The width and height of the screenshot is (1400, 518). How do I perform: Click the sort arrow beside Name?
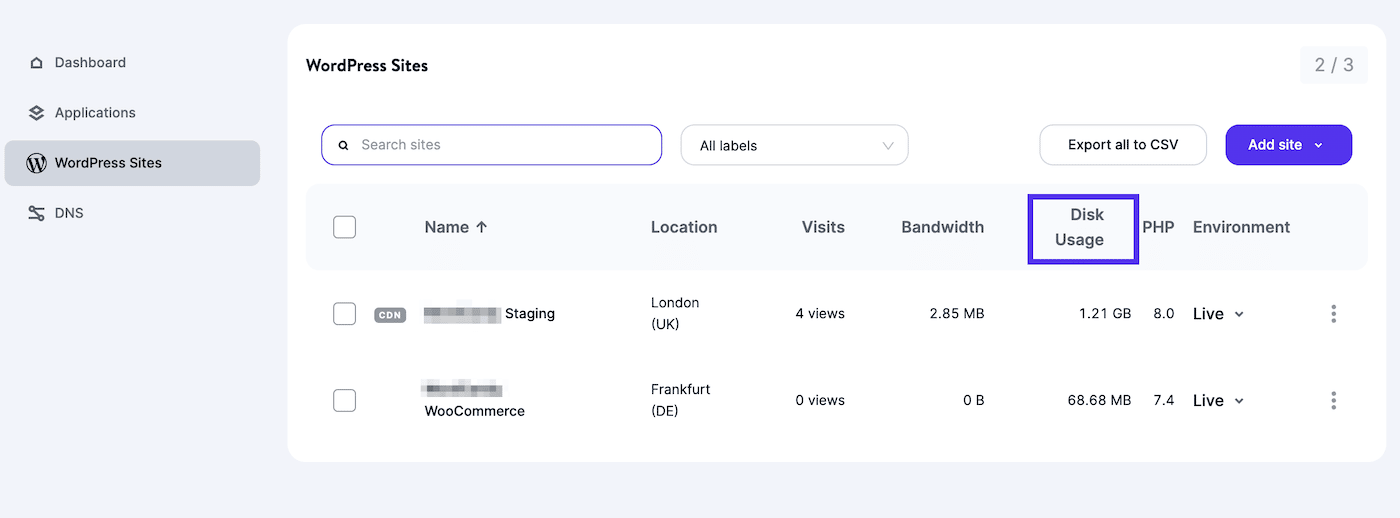481,227
